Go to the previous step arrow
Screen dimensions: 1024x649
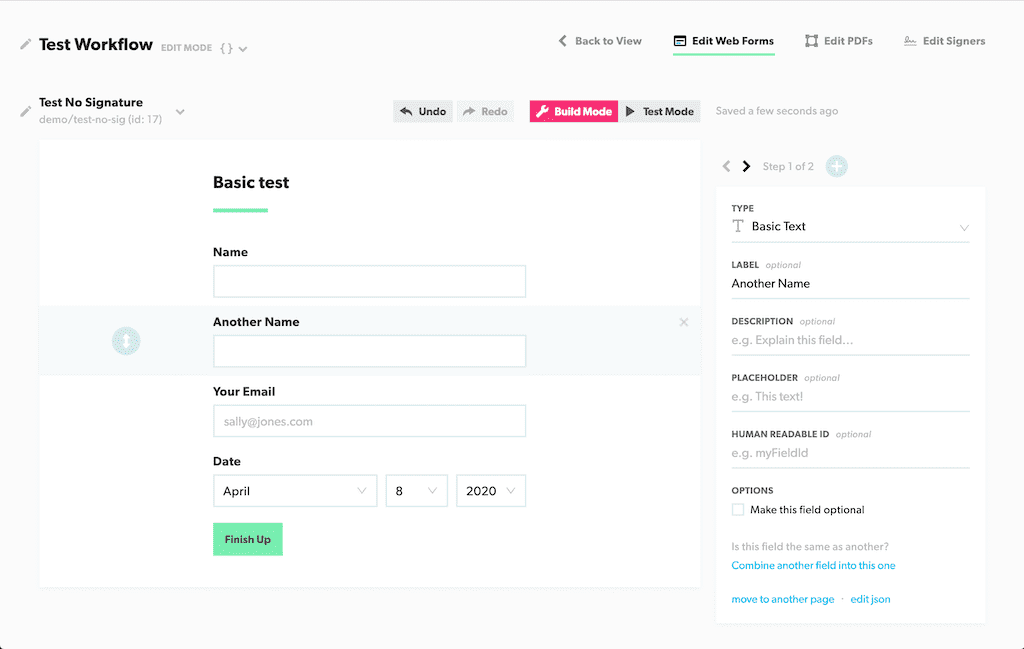coord(726,166)
